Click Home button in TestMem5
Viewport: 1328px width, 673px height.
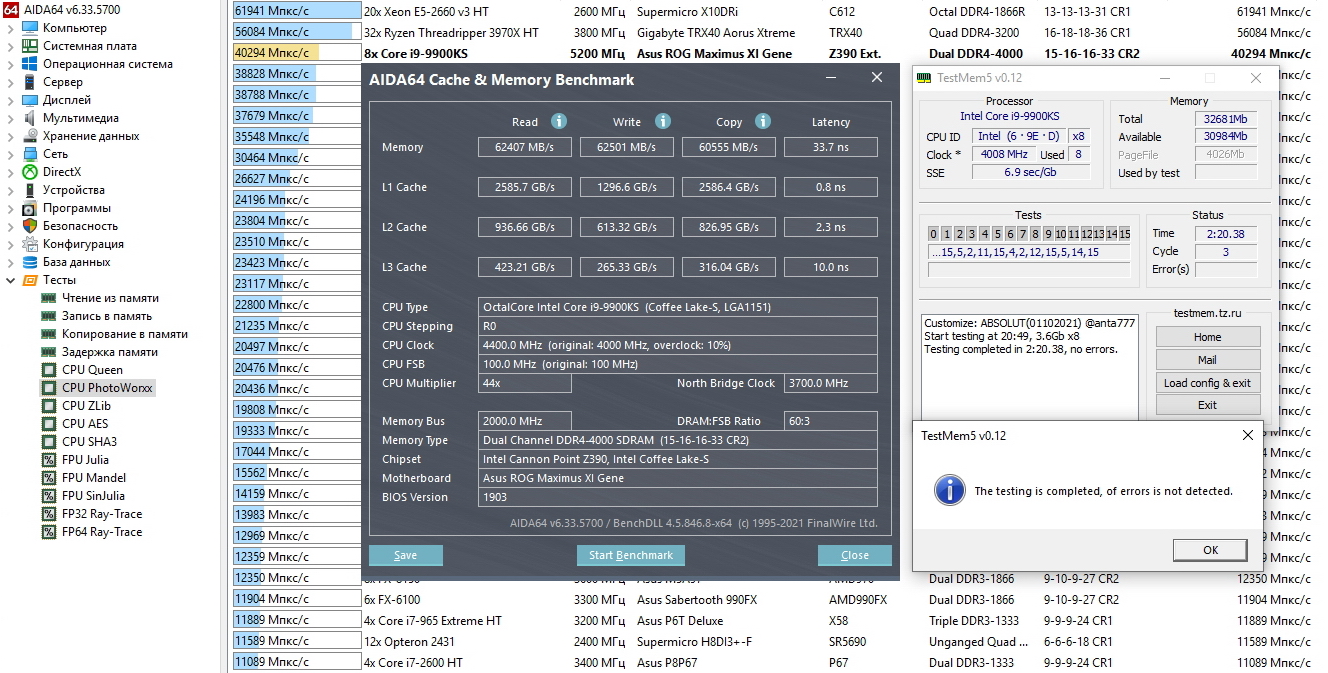point(1208,337)
